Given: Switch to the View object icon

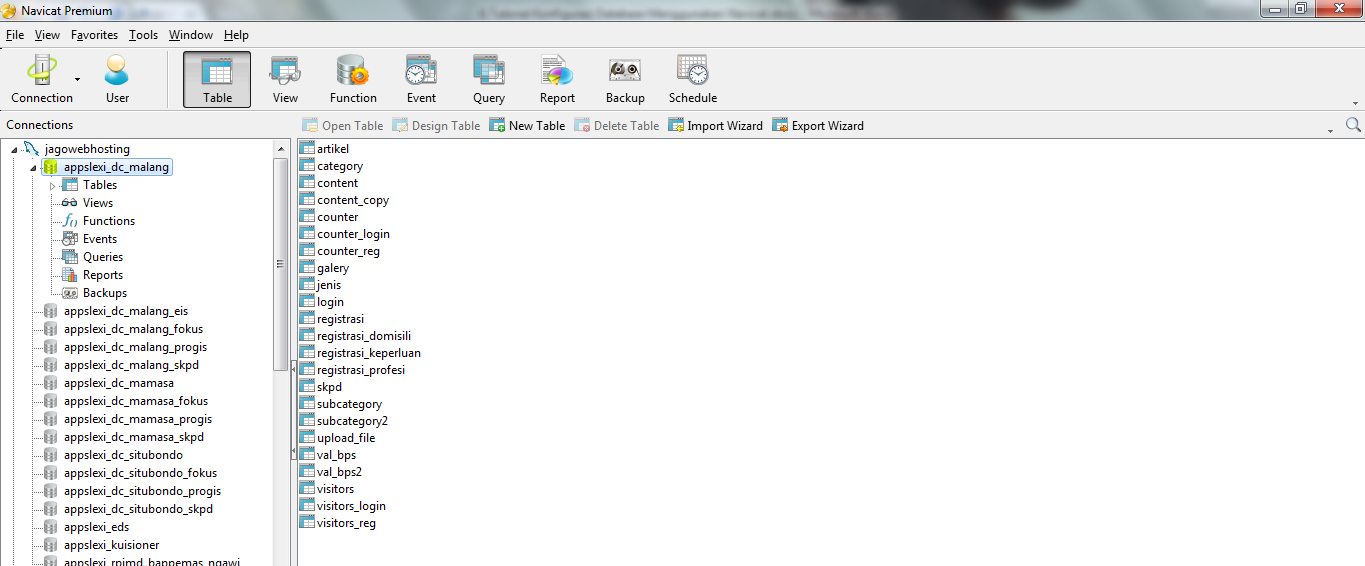Looking at the screenshot, I should pyautogui.click(x=285, y=79).
